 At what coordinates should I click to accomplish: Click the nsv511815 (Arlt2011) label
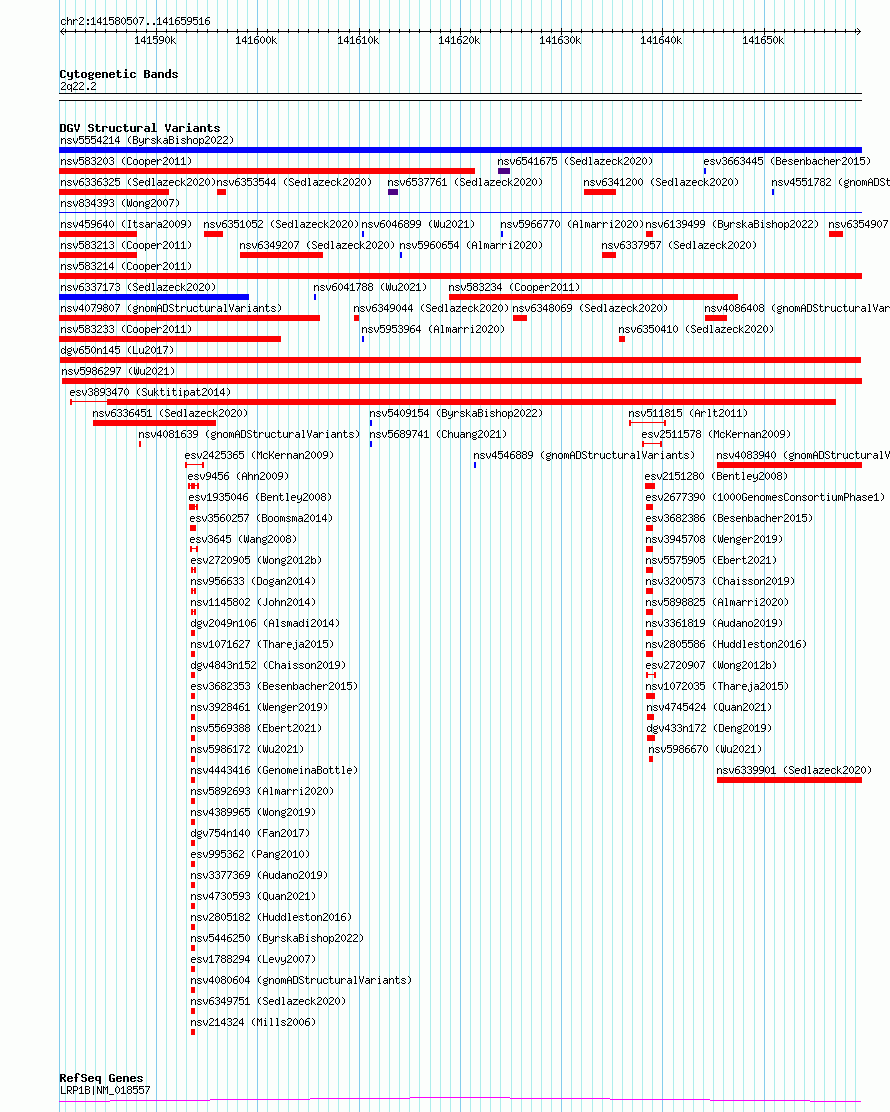688,413
